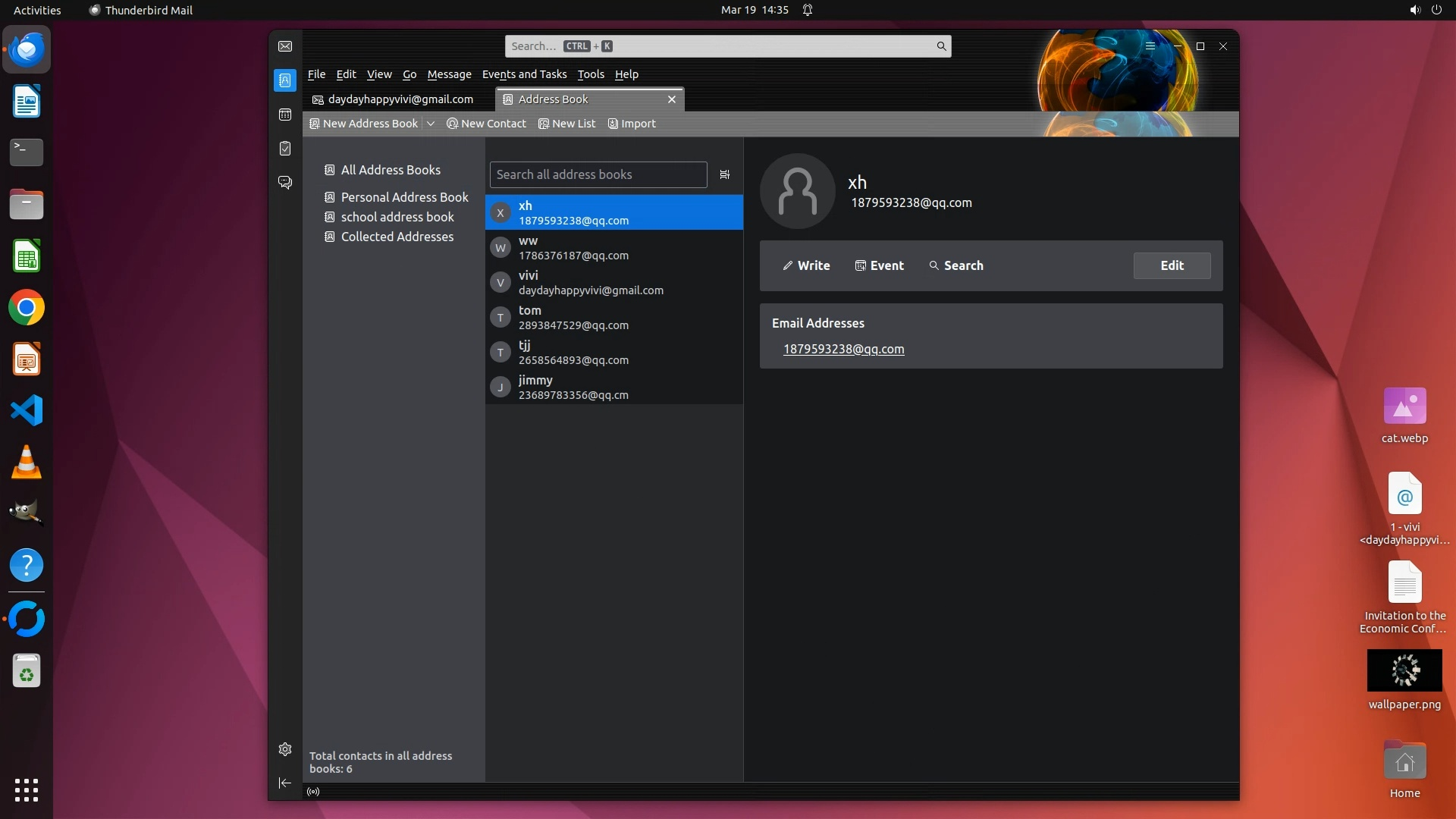
Task: Switch to daydayhappyvivi@gmail.com tab
Action: tap(400, 99)
